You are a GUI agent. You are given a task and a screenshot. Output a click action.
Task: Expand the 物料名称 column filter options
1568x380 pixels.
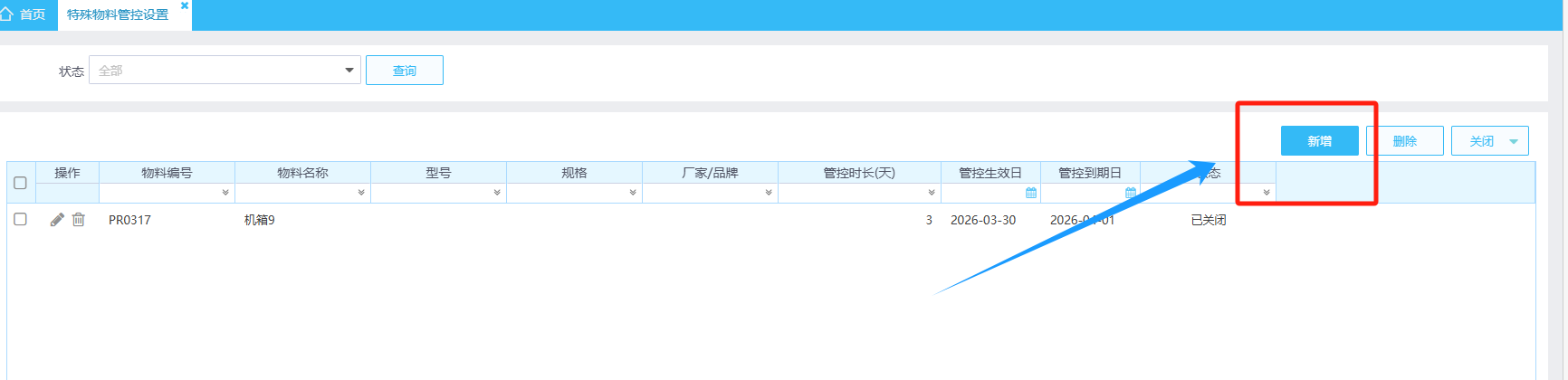(361, 193)
